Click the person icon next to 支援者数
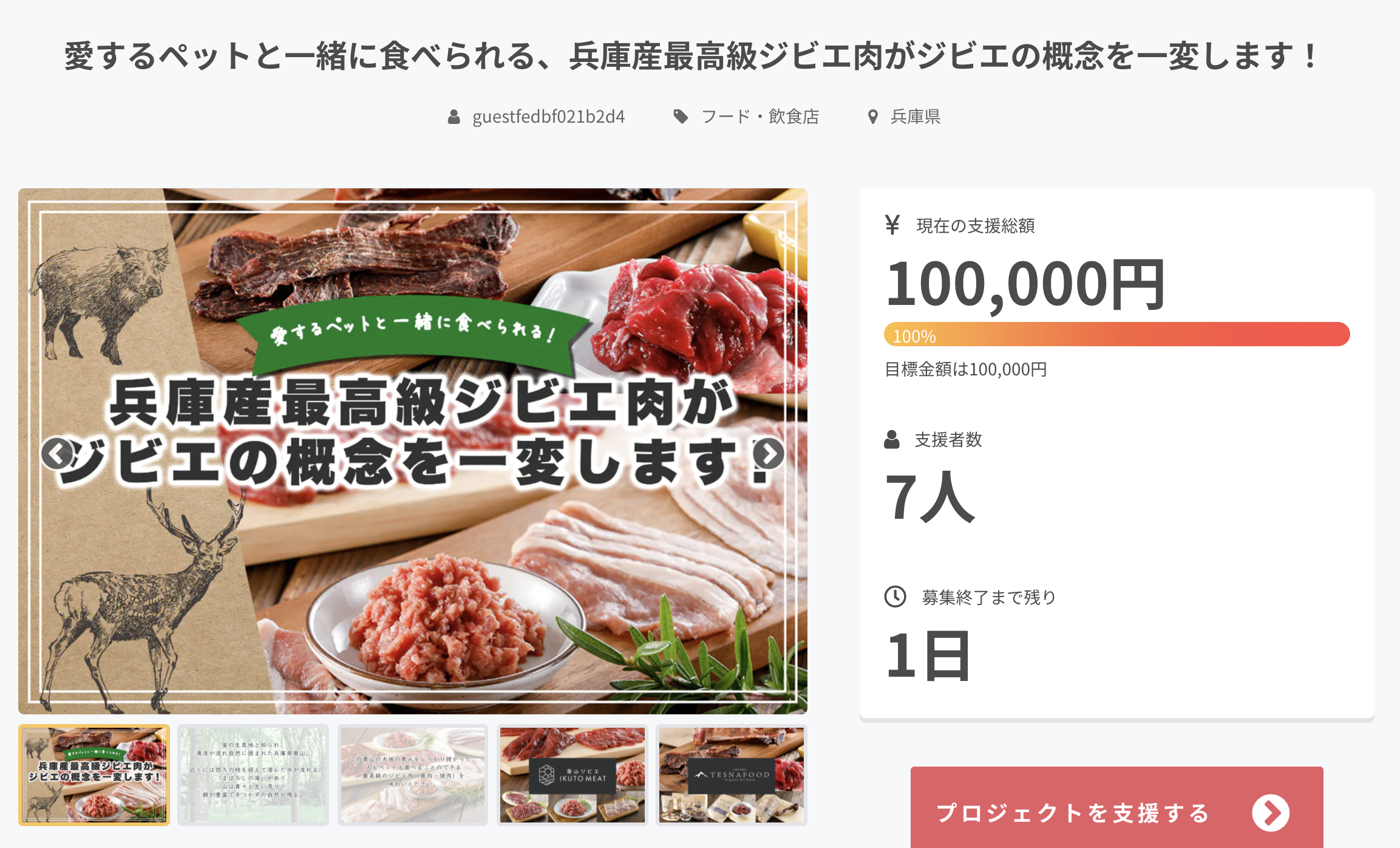The height and width of the screenshot is (848, 1400). (892, 439)
